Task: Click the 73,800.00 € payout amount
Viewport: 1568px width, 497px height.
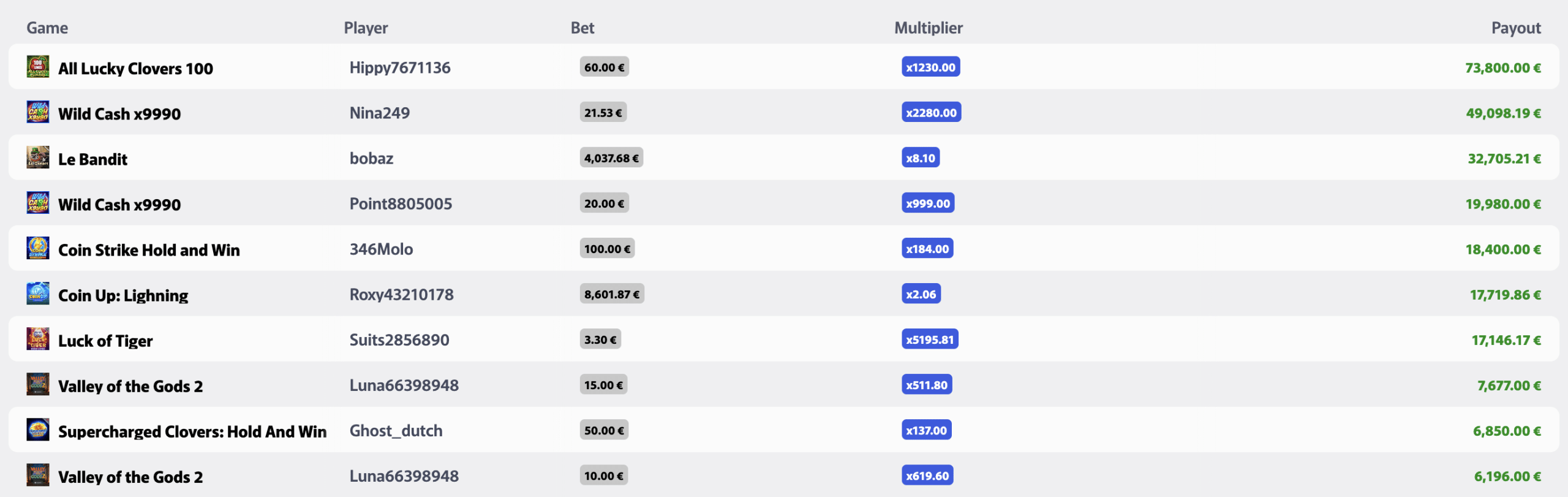Action: [x=1503, y=67]
